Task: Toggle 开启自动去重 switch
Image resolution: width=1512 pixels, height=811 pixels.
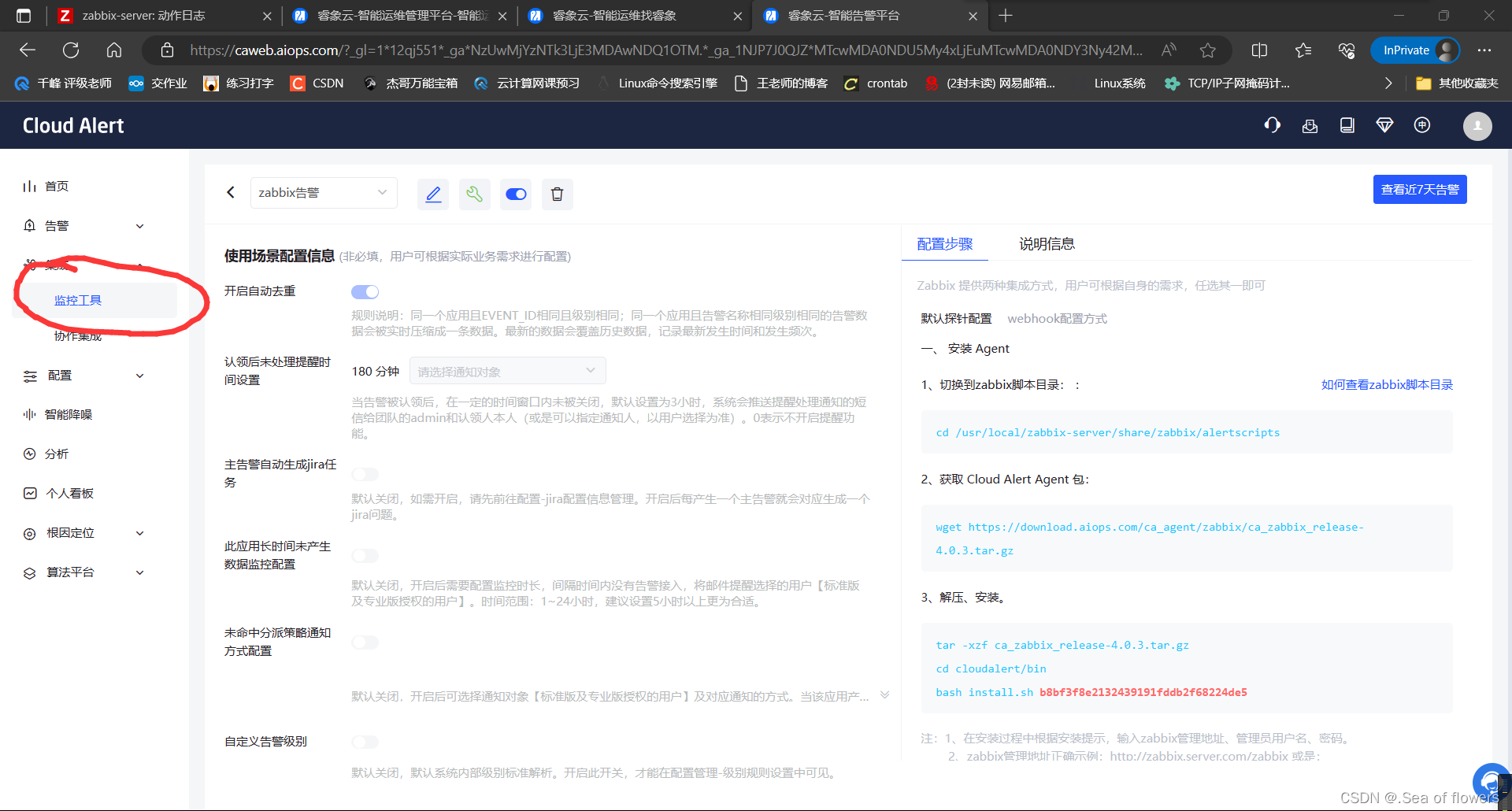Action: (x=365, y=292)
